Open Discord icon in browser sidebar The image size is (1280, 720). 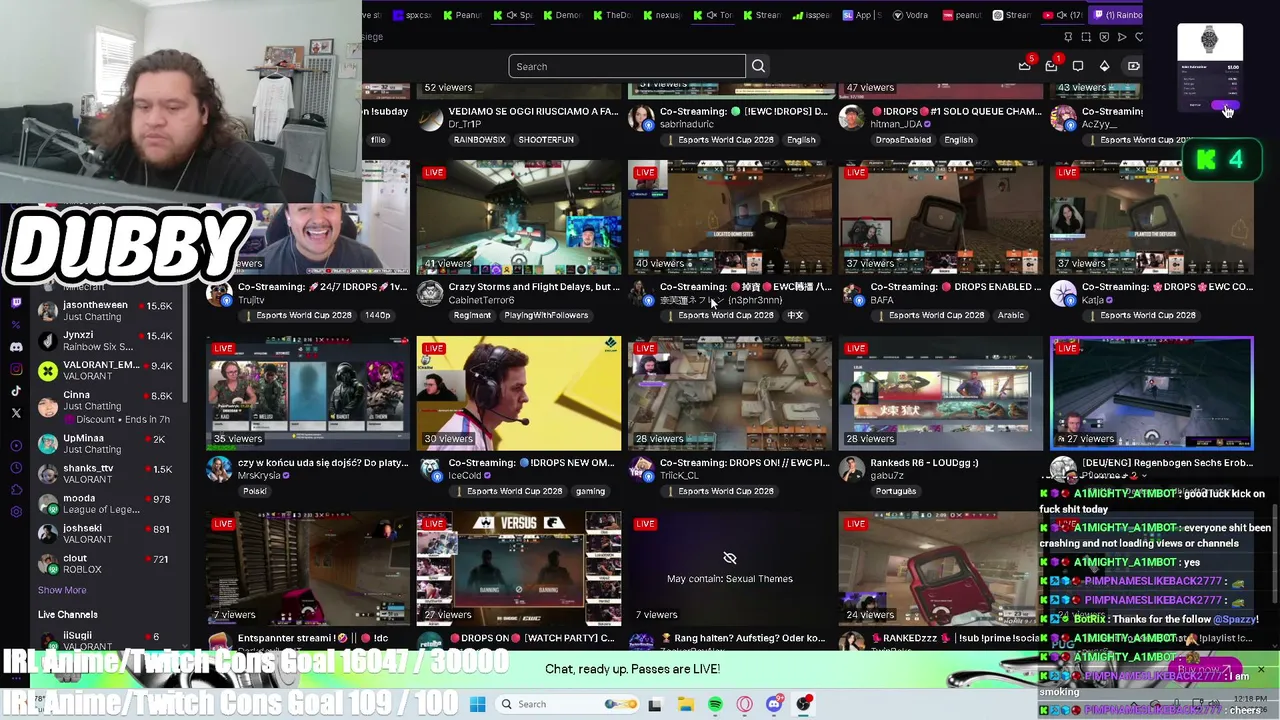tap(16, 347)
